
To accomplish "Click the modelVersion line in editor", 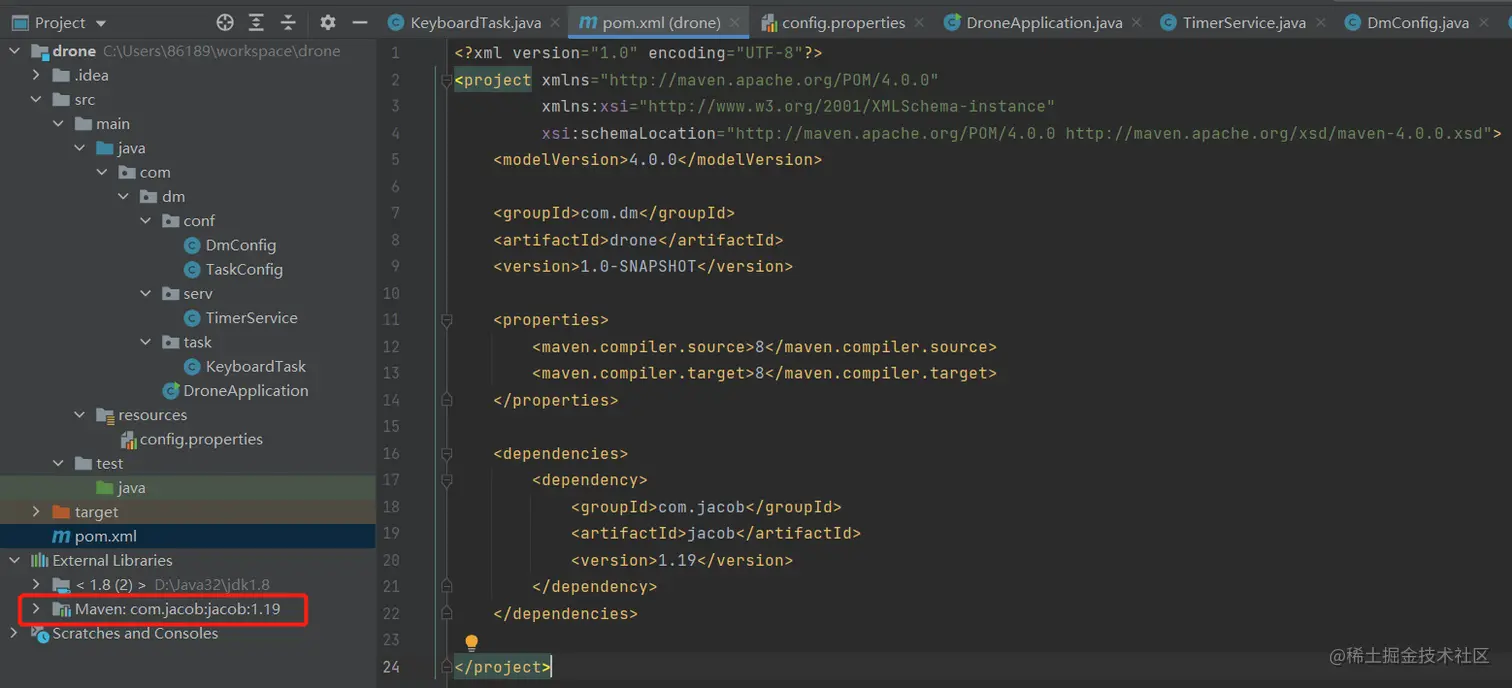I will click(x=657, y=160).
